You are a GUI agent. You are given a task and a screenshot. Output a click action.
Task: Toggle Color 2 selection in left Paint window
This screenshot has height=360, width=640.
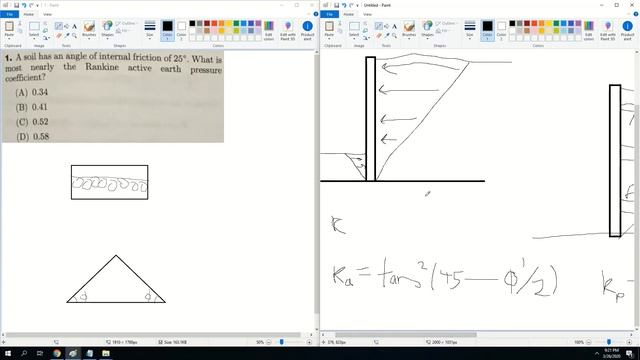click(181, 30)
